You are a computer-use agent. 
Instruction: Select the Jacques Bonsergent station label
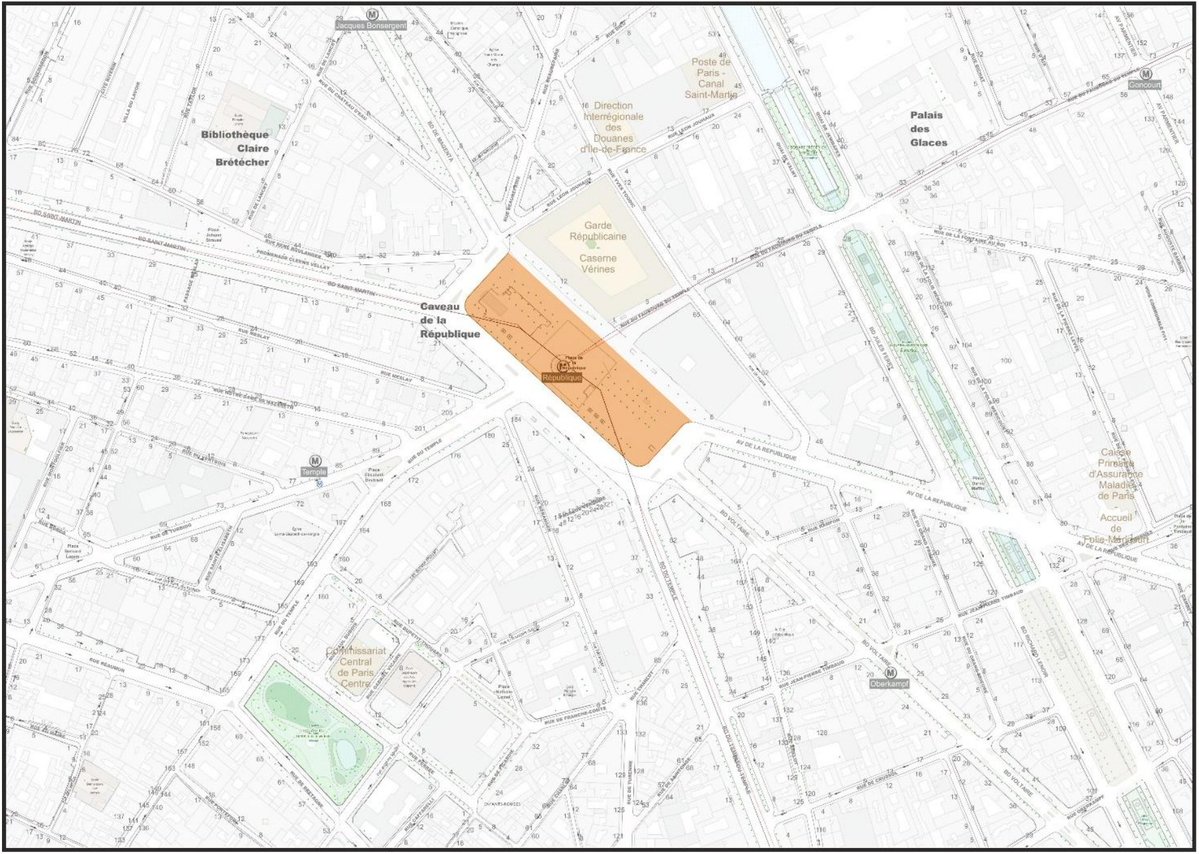[x=371, y=25]
